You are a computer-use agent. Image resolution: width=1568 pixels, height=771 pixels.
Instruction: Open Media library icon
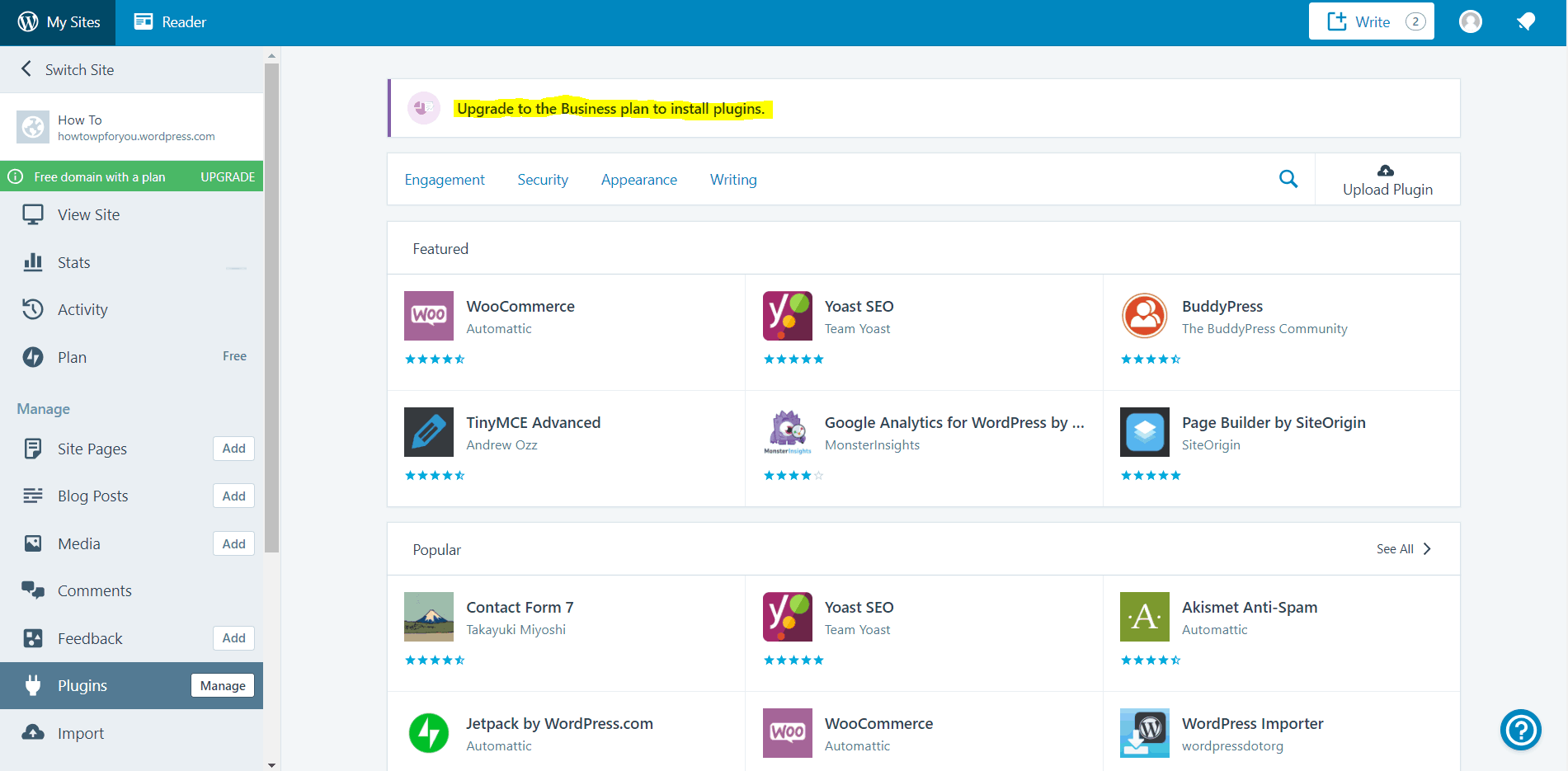pyautogui.click(x=33, y=543)
